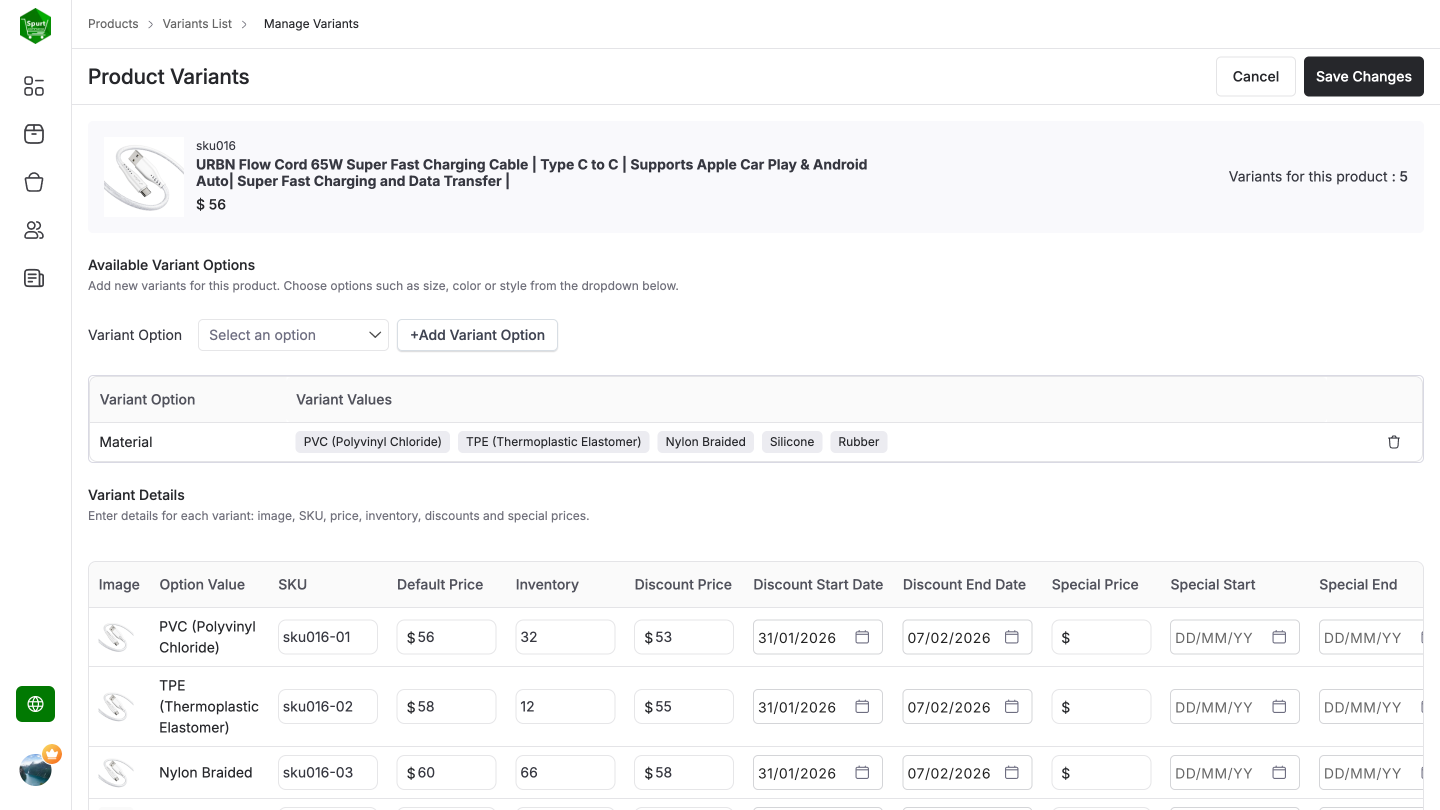Image resolution: width=1440 pixels, height=810 pixels.
Task: Click the Add Variant Option button
Action: pos(477,335)
